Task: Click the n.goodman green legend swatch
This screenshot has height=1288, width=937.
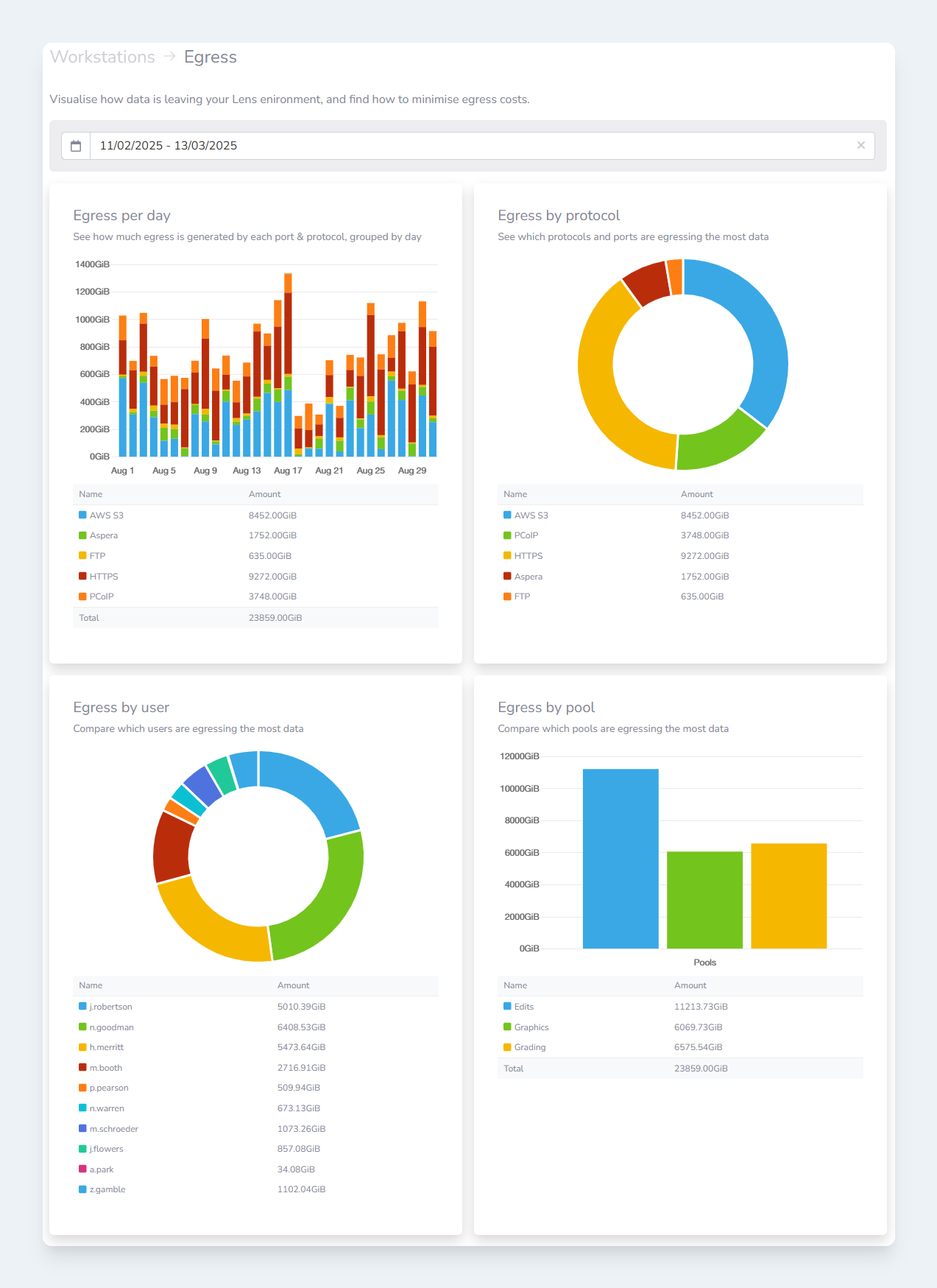Action: 82,1027
